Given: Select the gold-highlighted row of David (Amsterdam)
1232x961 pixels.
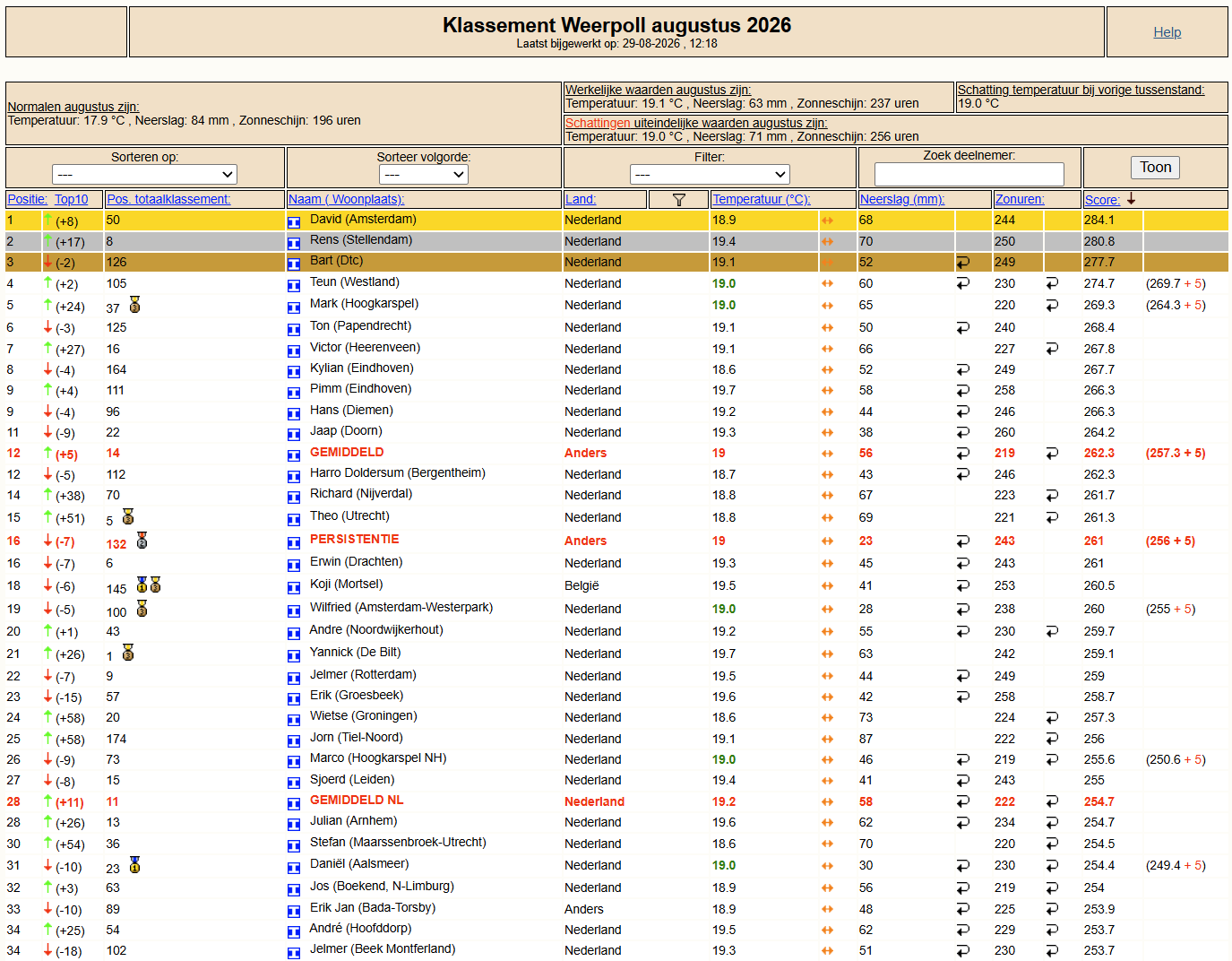Looking at the screenshot, I should coord(616,221).
